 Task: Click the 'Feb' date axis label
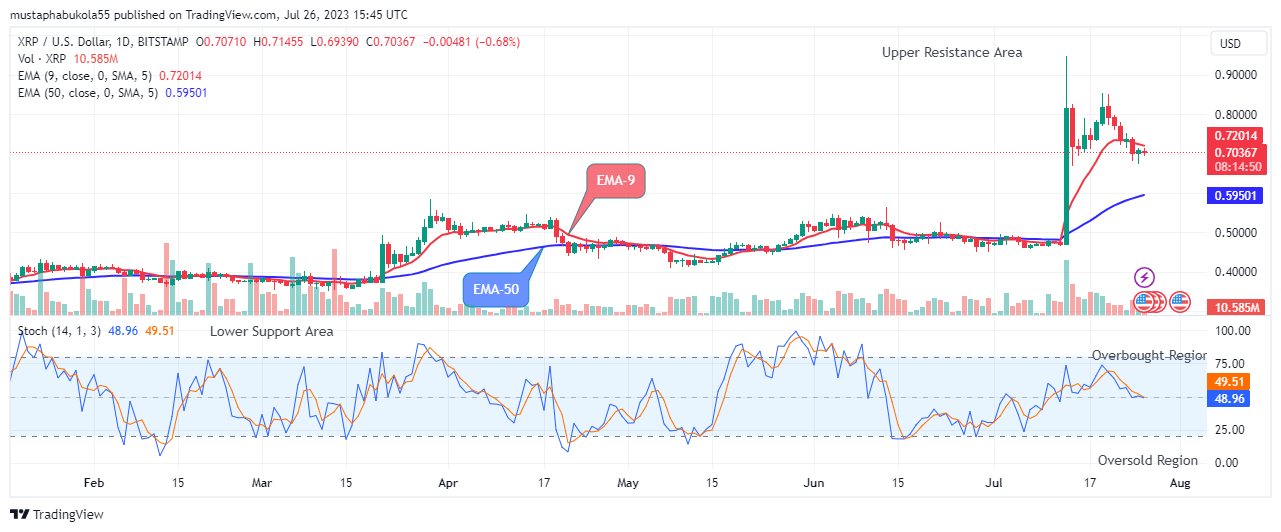(93, 482)
